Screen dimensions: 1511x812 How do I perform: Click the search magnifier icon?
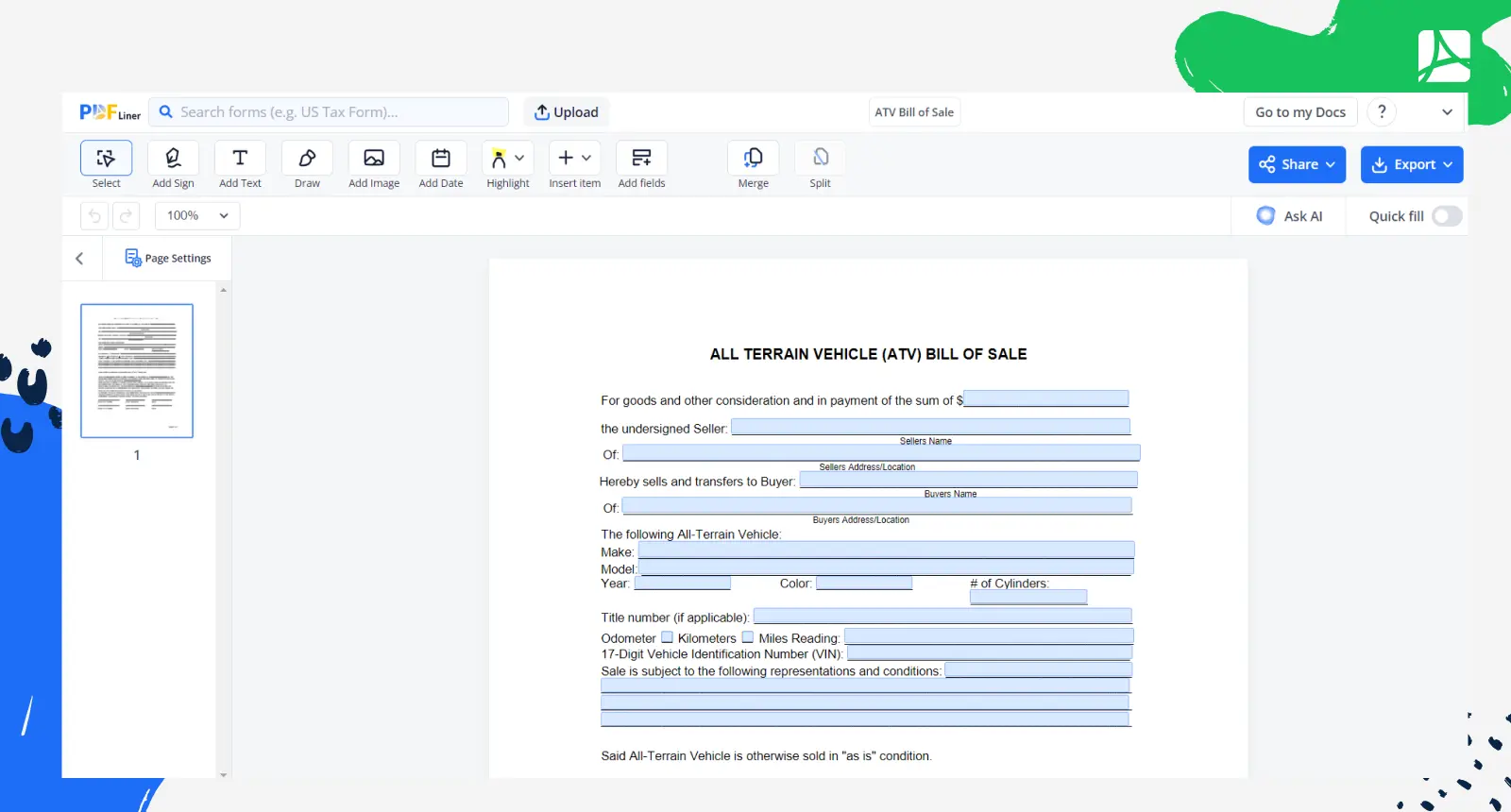coord(166,111)
